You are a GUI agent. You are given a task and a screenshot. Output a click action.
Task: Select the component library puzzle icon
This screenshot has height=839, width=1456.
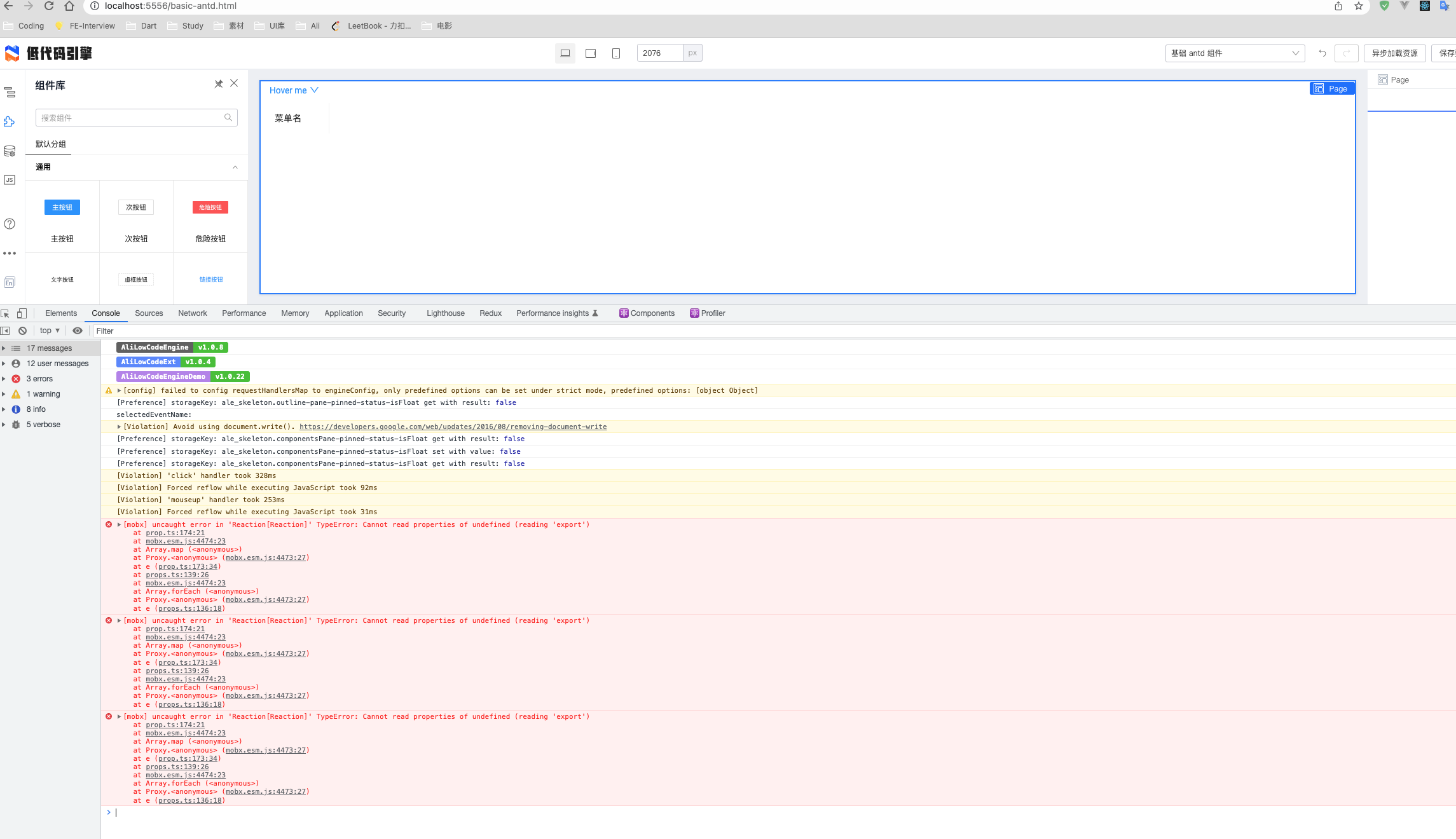click(10, 121)
